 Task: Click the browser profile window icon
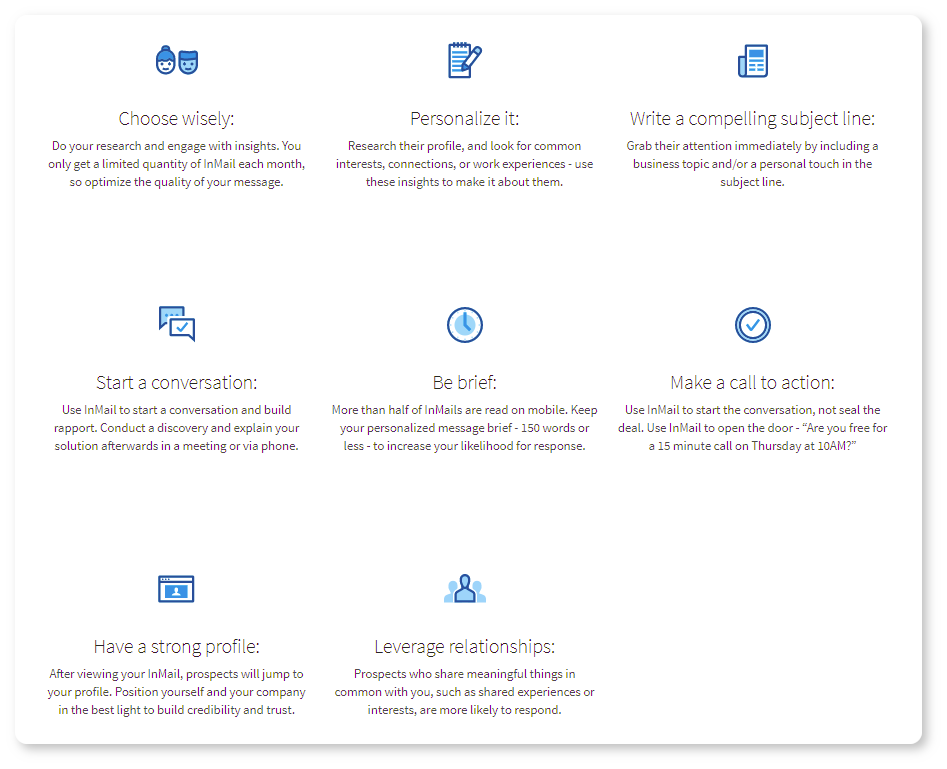point(176,589)
